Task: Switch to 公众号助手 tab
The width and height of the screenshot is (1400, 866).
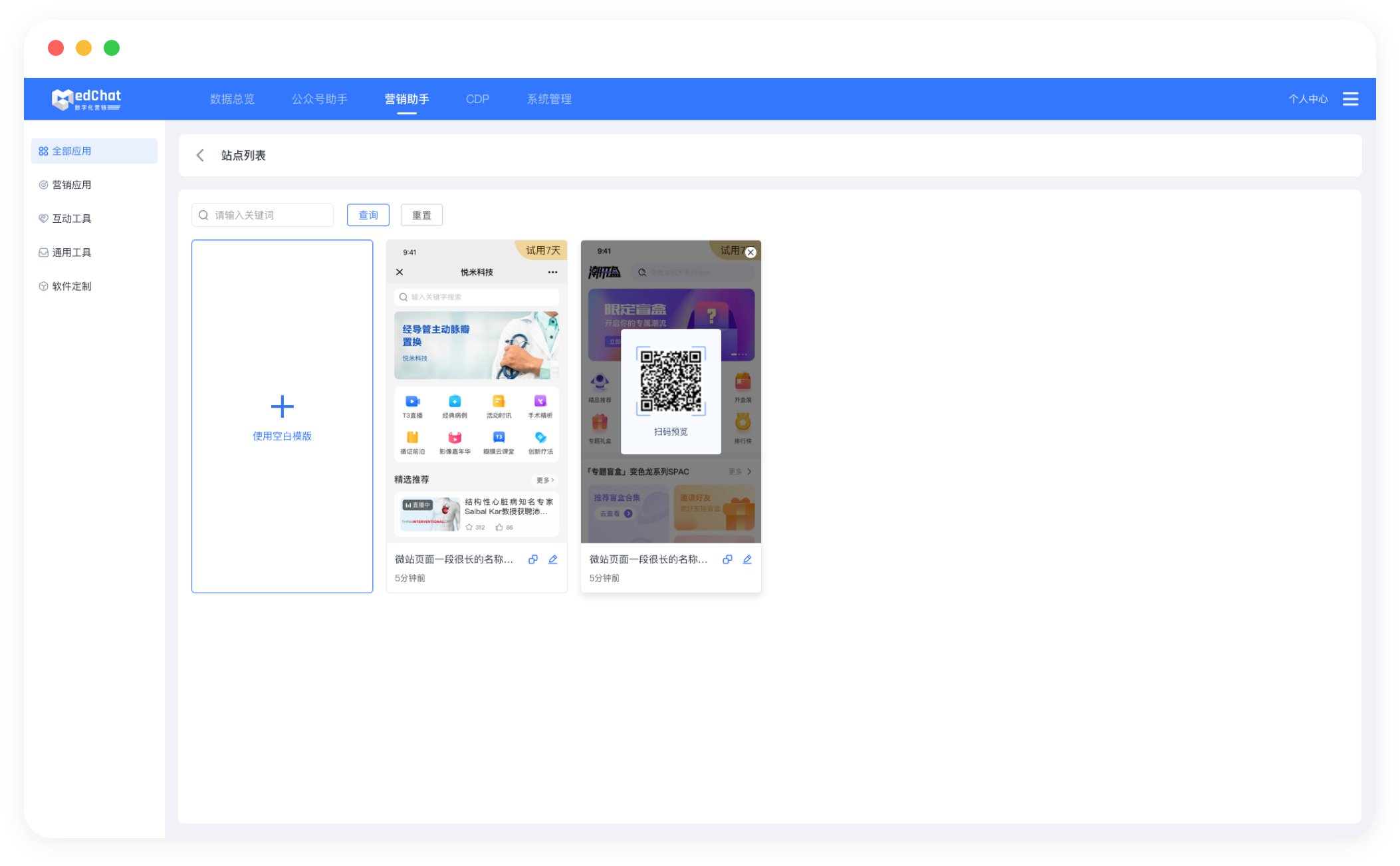Action: (320, 99)
